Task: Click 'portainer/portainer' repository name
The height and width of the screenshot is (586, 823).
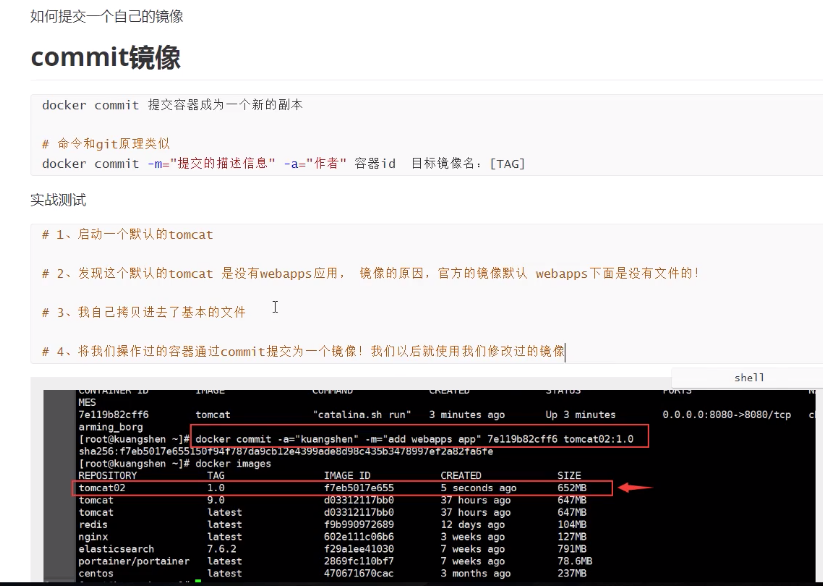Action: coord(134,561)
